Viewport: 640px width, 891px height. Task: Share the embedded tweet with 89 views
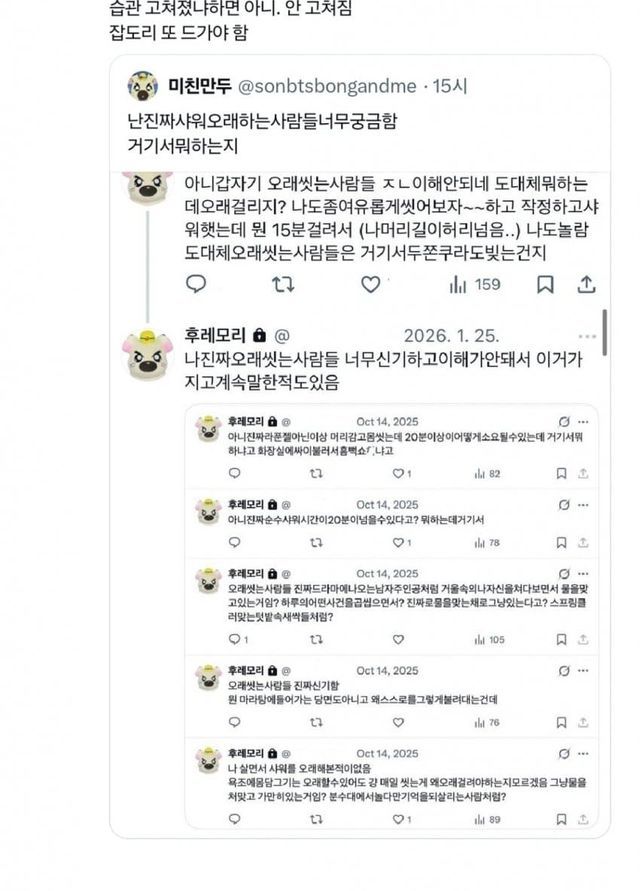(x=583, y=819)
